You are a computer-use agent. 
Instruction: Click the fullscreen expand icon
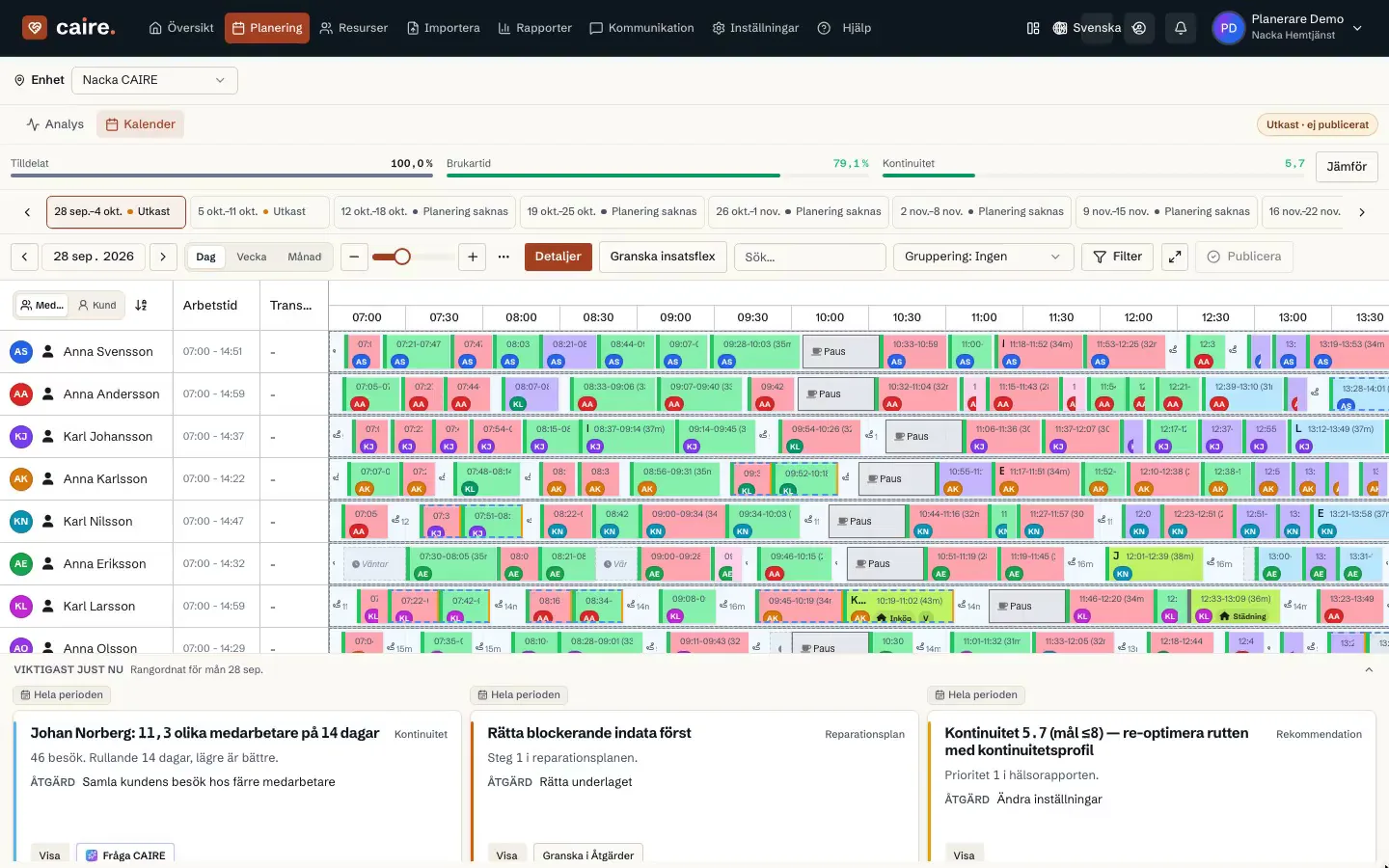point(1174,257)
